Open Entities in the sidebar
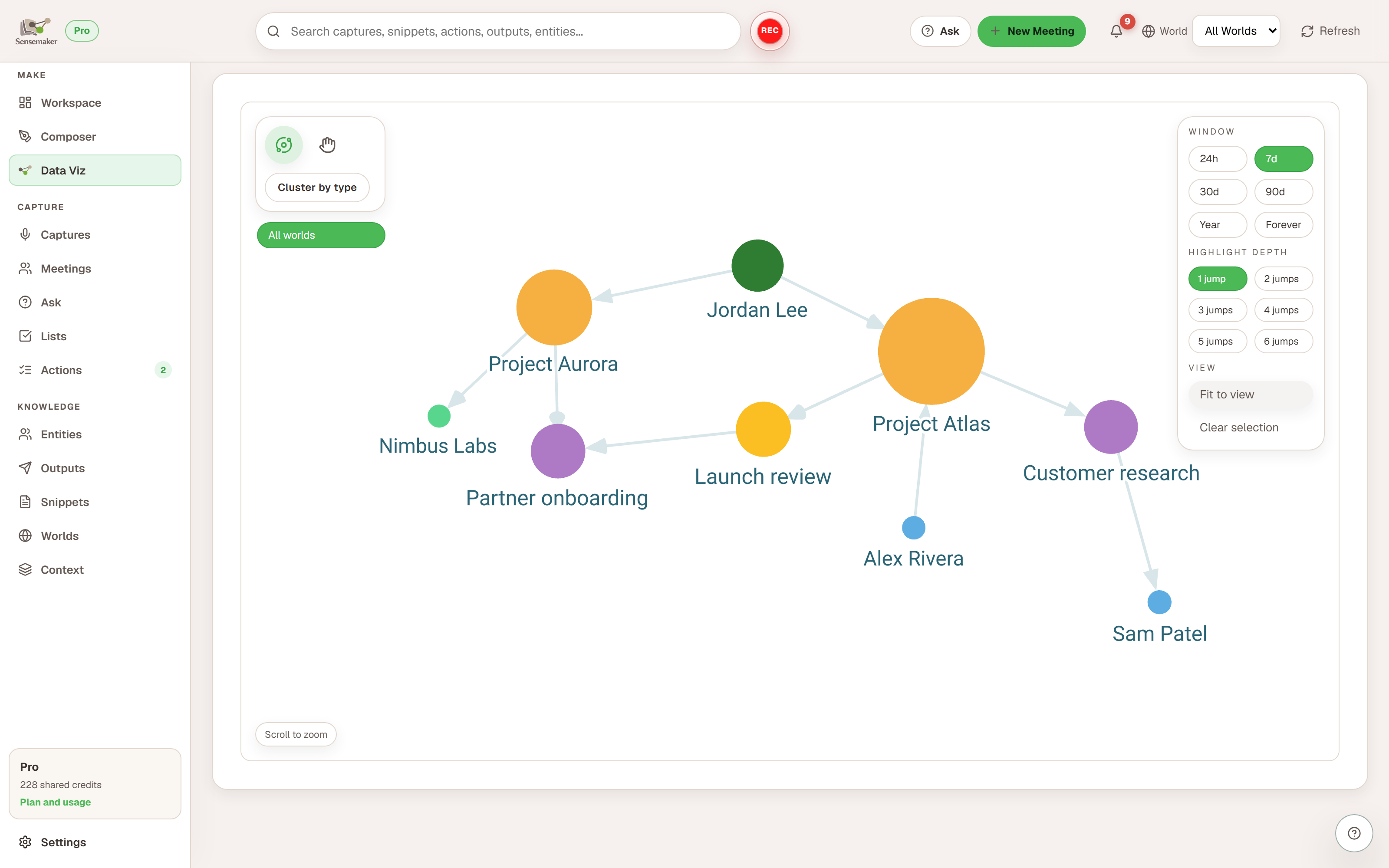1389x868 pixels. (95, 434)
